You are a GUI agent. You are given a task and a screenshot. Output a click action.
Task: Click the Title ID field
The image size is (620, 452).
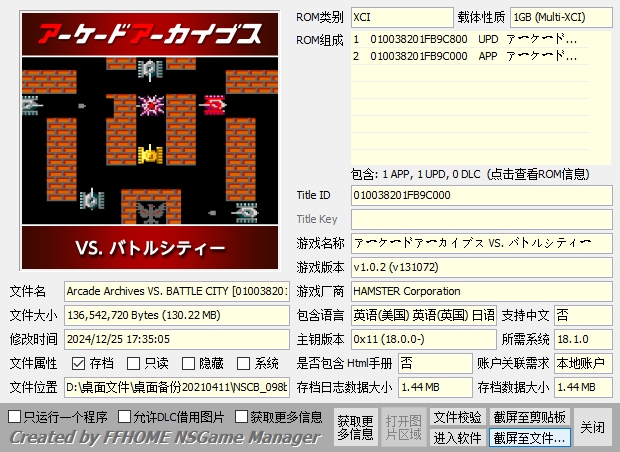481,195
